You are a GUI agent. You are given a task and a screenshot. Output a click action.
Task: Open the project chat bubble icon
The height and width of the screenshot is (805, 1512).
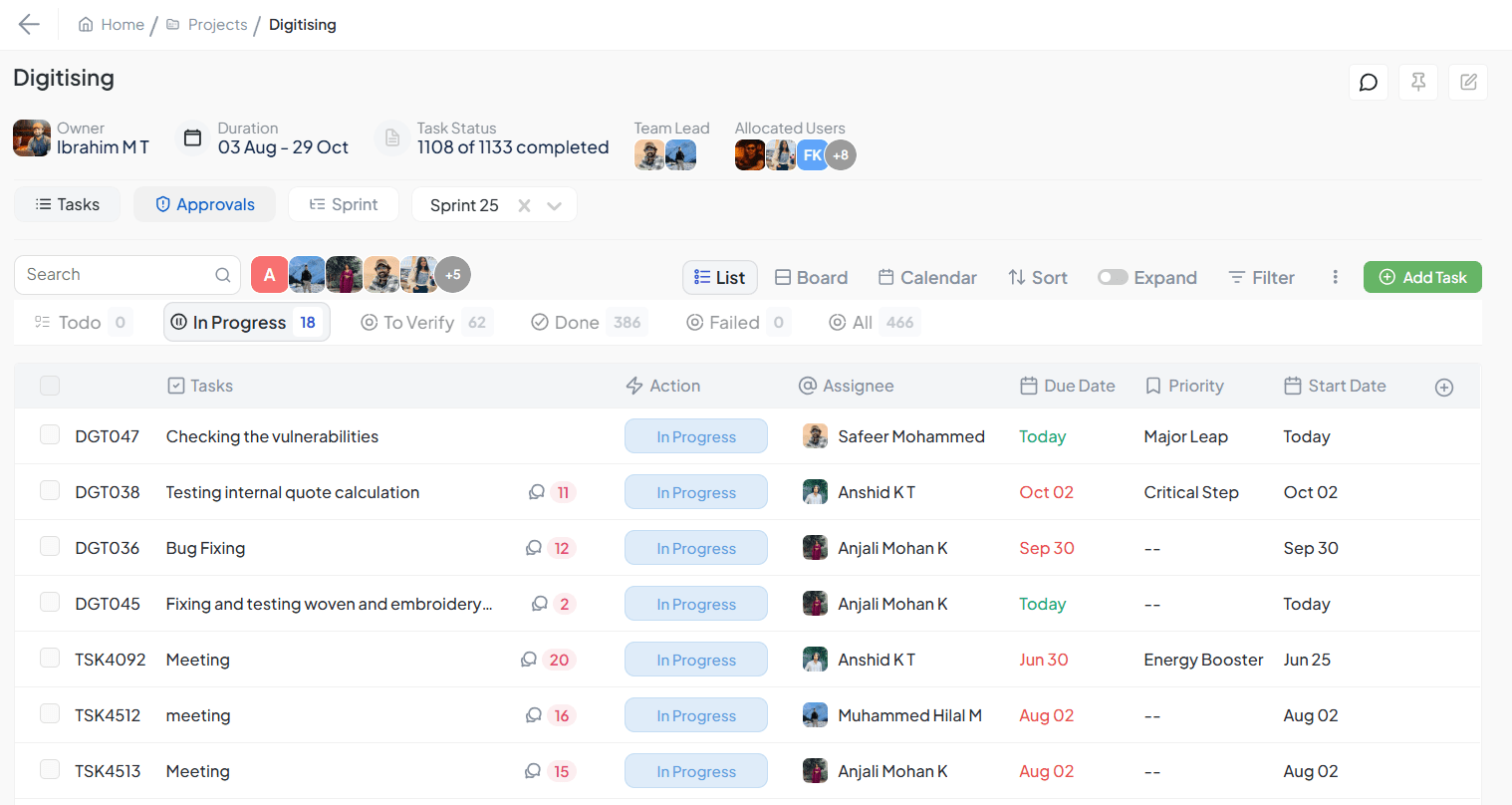click(1368, 82)
